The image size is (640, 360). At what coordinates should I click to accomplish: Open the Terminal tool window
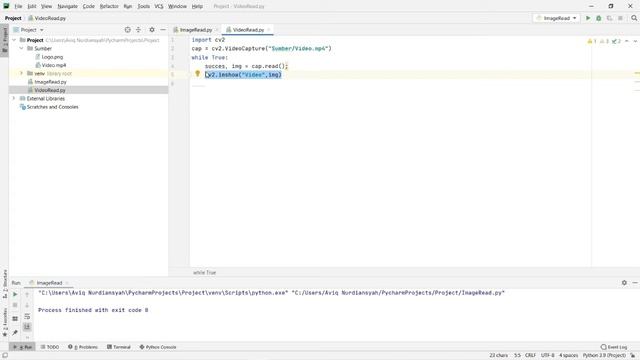point(119,347)
